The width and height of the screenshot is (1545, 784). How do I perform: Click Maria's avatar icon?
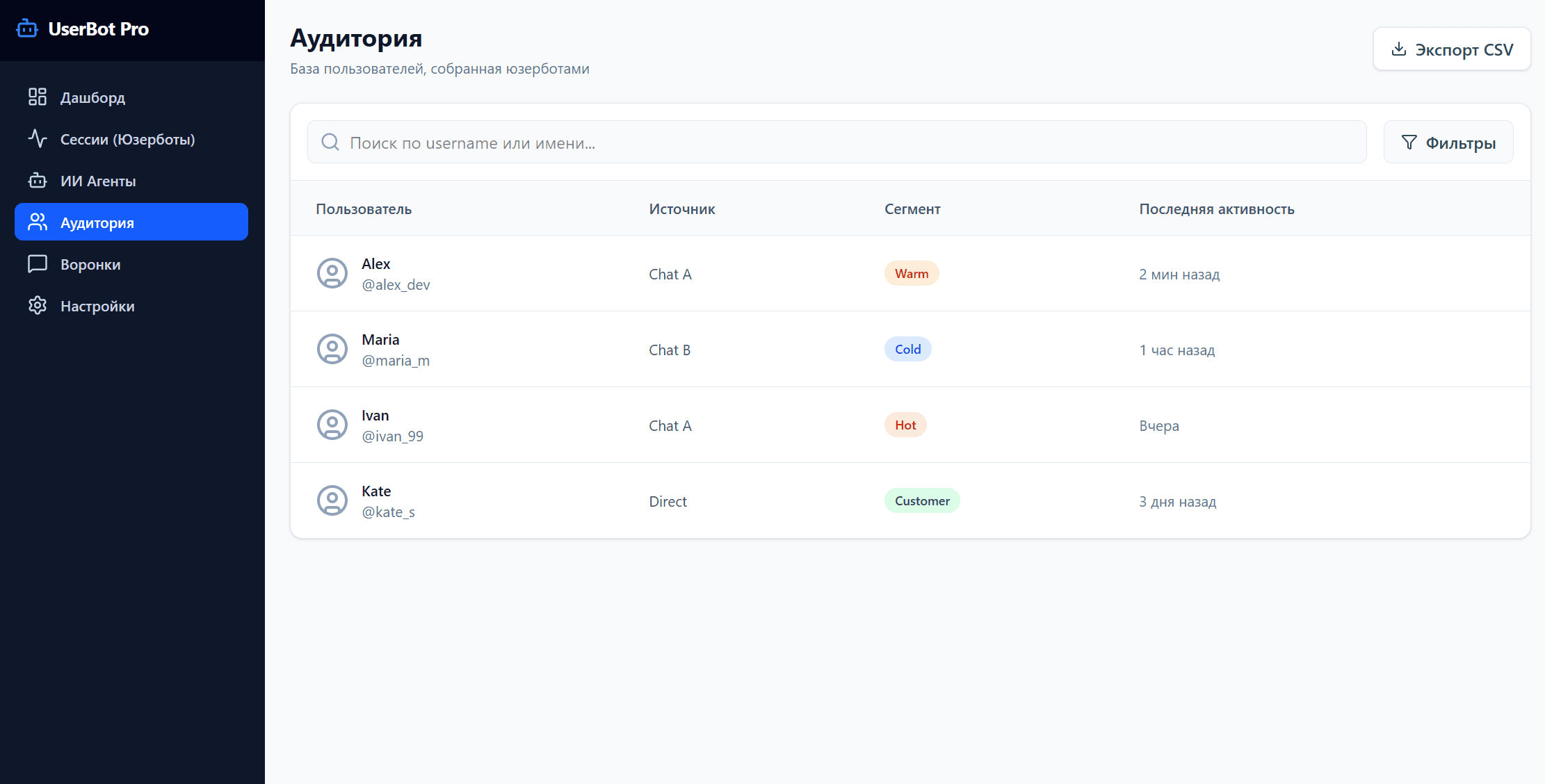pos(332,349)
